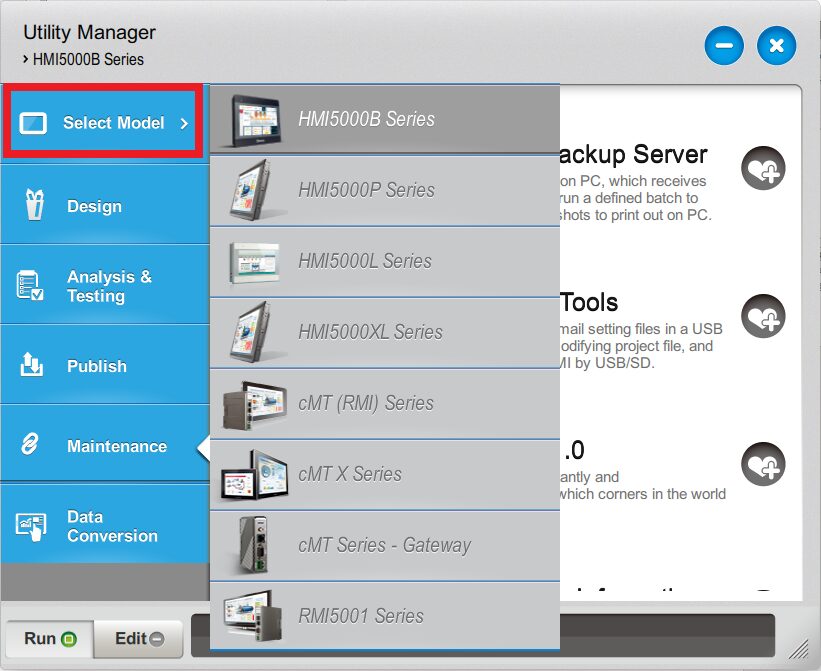Image resolution: width=821 pixels, height=671 pixels.
Task: Select the cMT X Series entry
Action: 385,475
